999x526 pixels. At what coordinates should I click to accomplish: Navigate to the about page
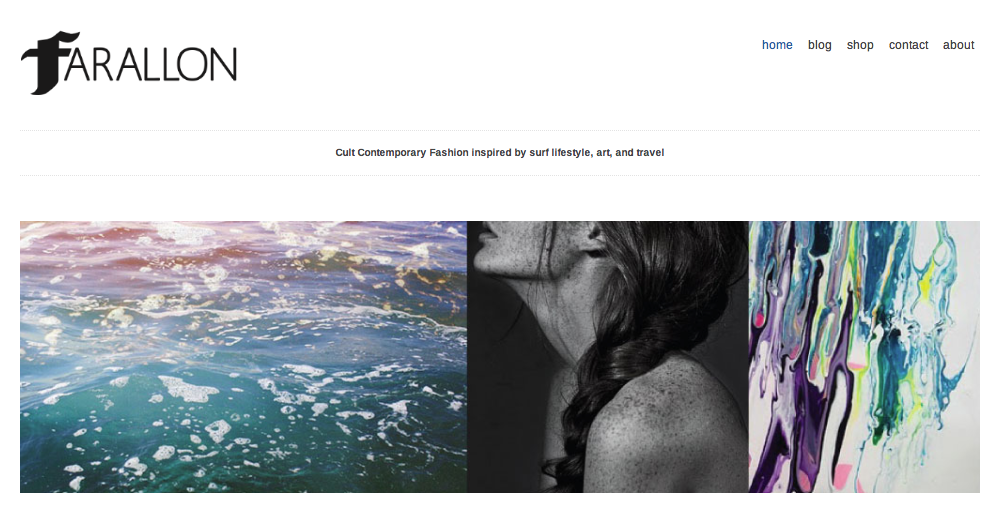pyautogui.click(x=958, y=45)
